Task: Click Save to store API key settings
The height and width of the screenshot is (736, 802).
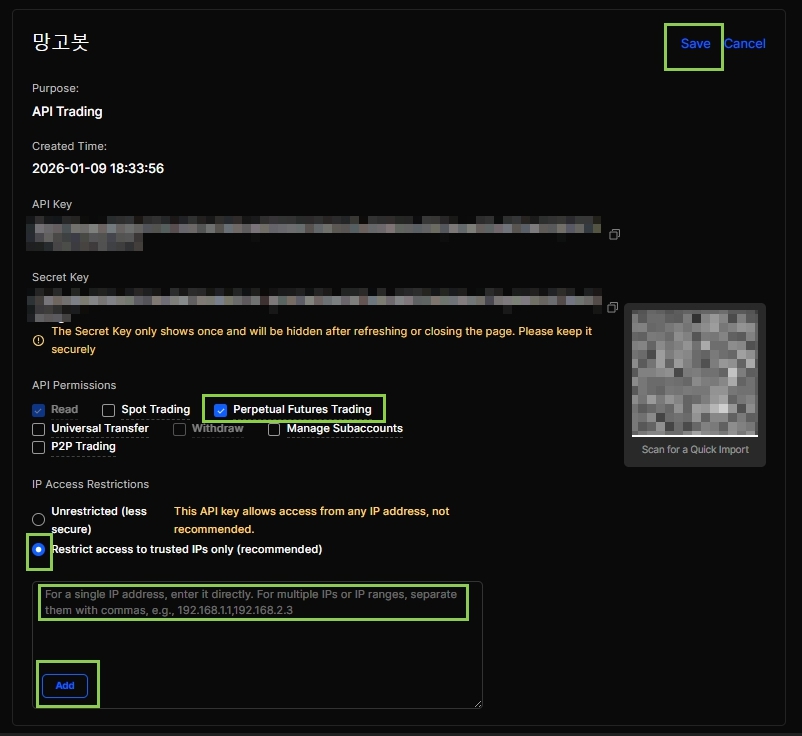Action: coord(695,44)
